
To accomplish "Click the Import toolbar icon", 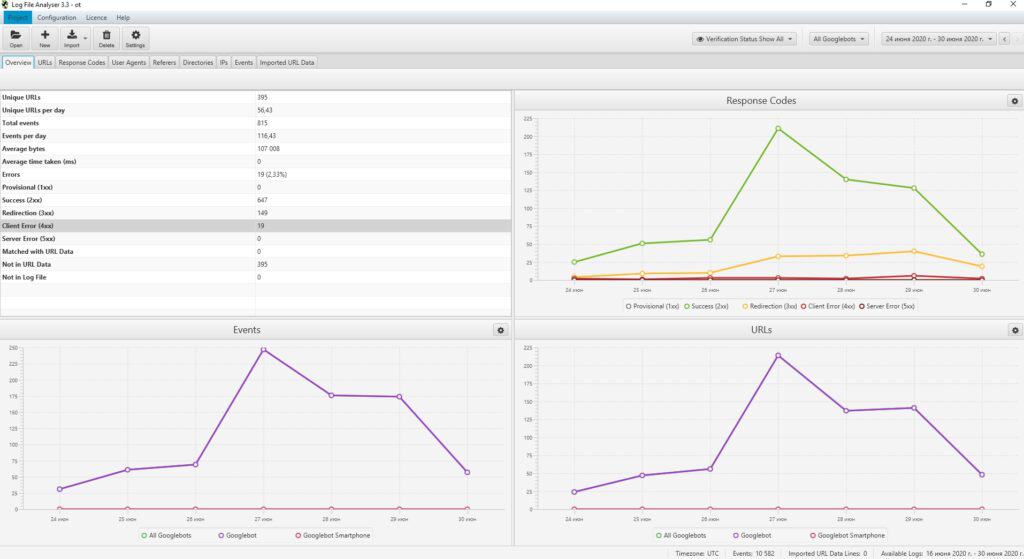I will (72, 39).
